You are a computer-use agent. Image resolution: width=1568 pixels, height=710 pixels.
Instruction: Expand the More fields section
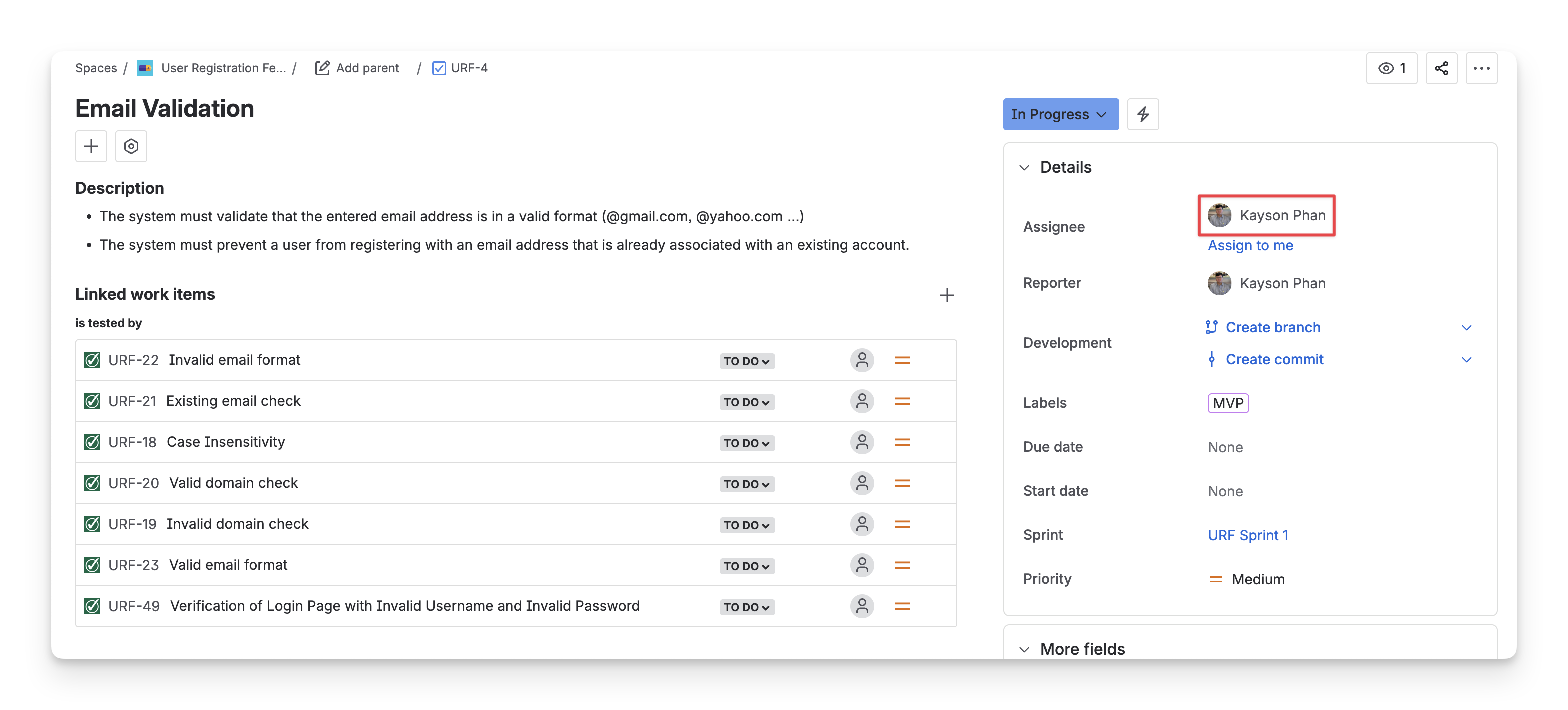tap(1025, 649)
